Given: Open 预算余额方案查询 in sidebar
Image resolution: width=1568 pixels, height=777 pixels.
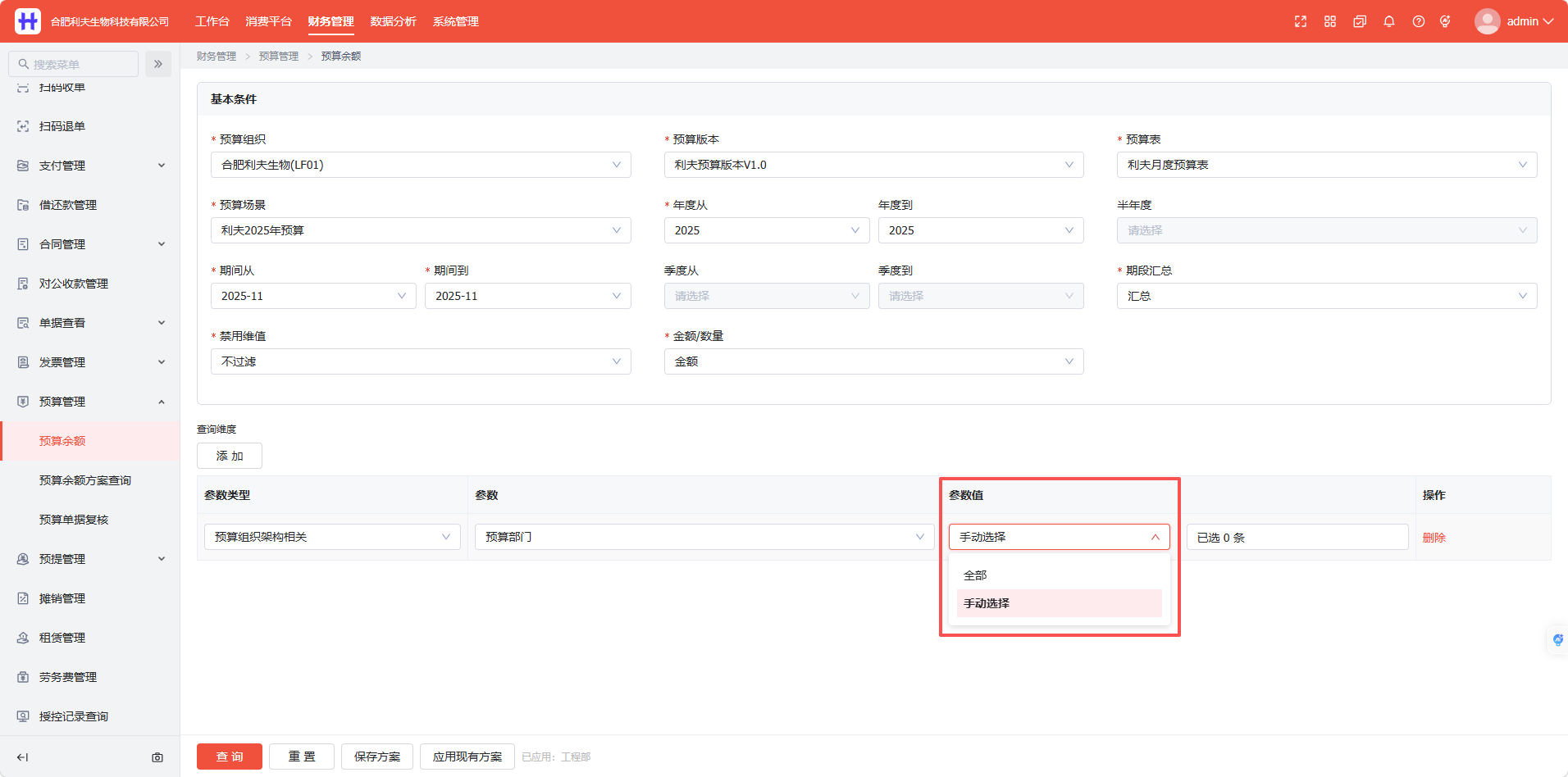Looking at the screenshot, I should point(85,480).
